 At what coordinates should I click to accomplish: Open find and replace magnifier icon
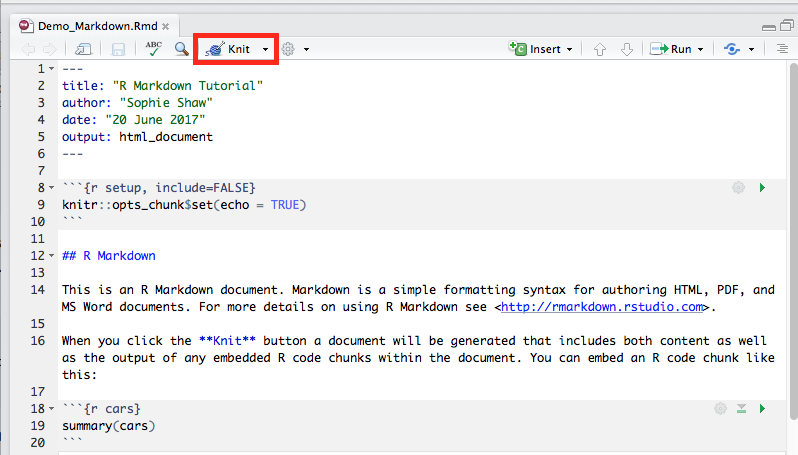tap(181, 49)
